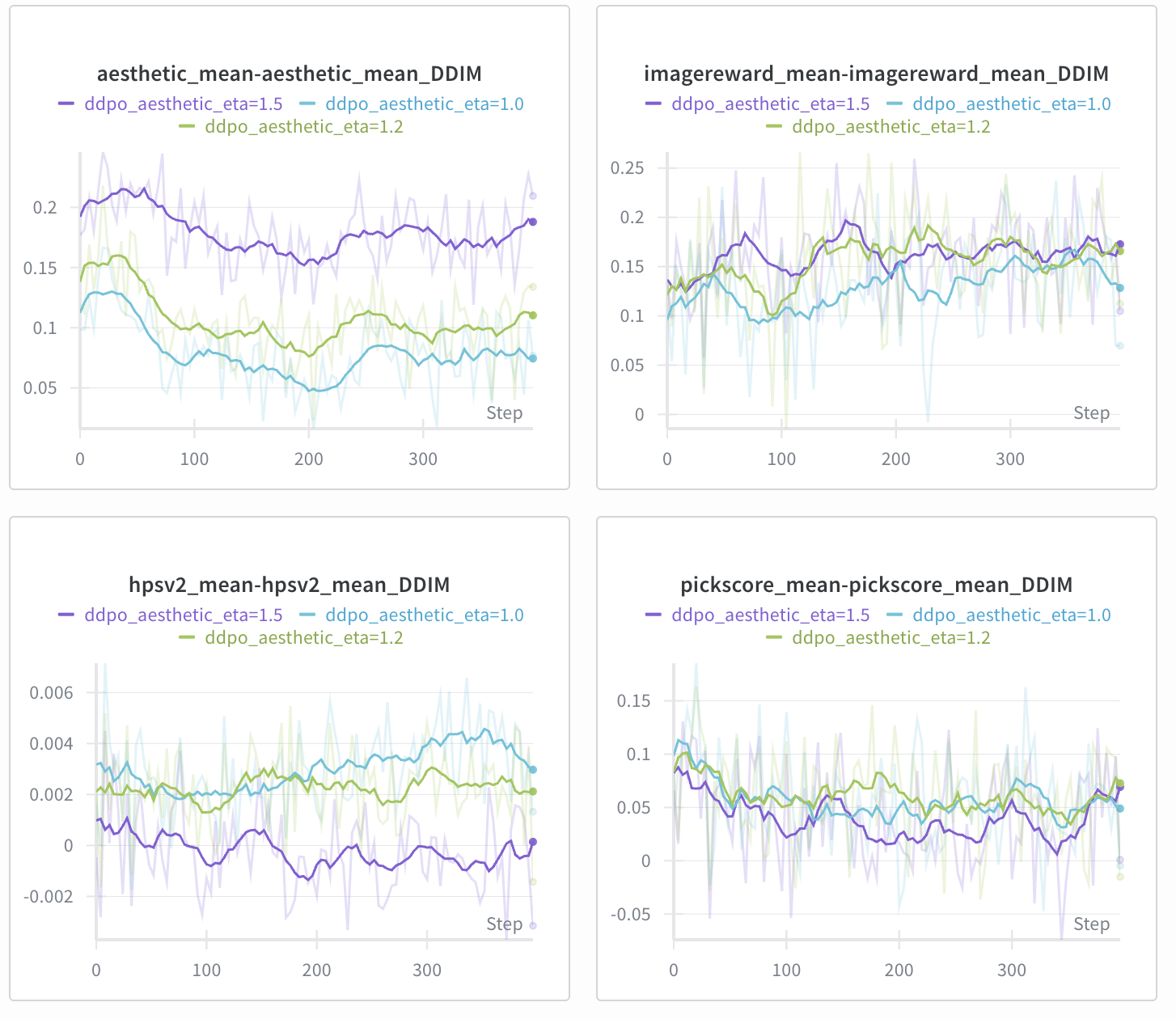Click eta=1.0 legend label in pickscore chart
This screenshot has height=1019, width=1176.
1012,615
